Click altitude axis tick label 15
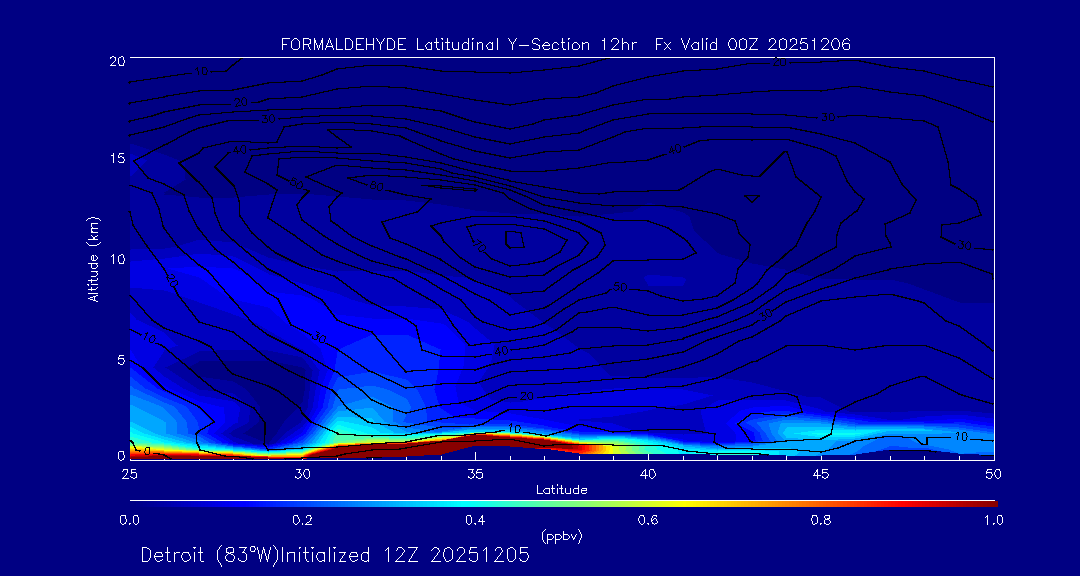The image size is (1080, 576). 116,158
